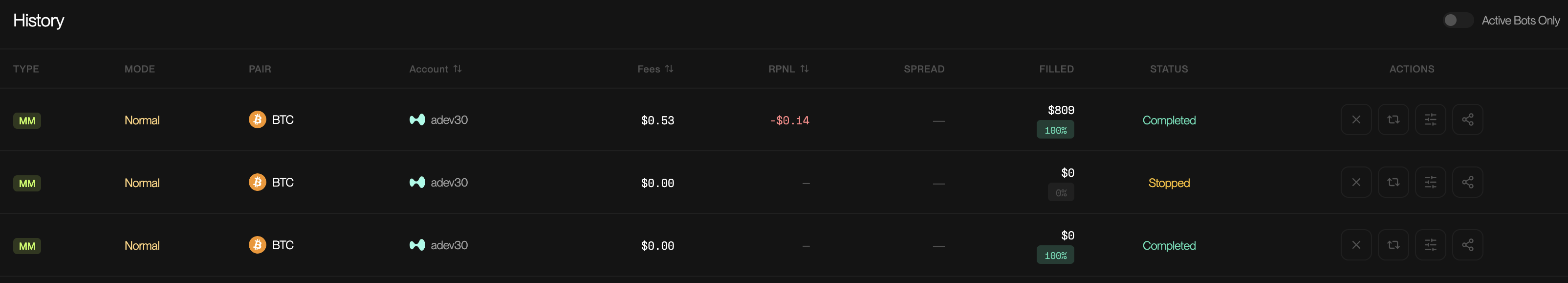The height and width of the screenshot is (283, 1568).
Task: Click share icon on the last row
Action: pos(1467,245)
